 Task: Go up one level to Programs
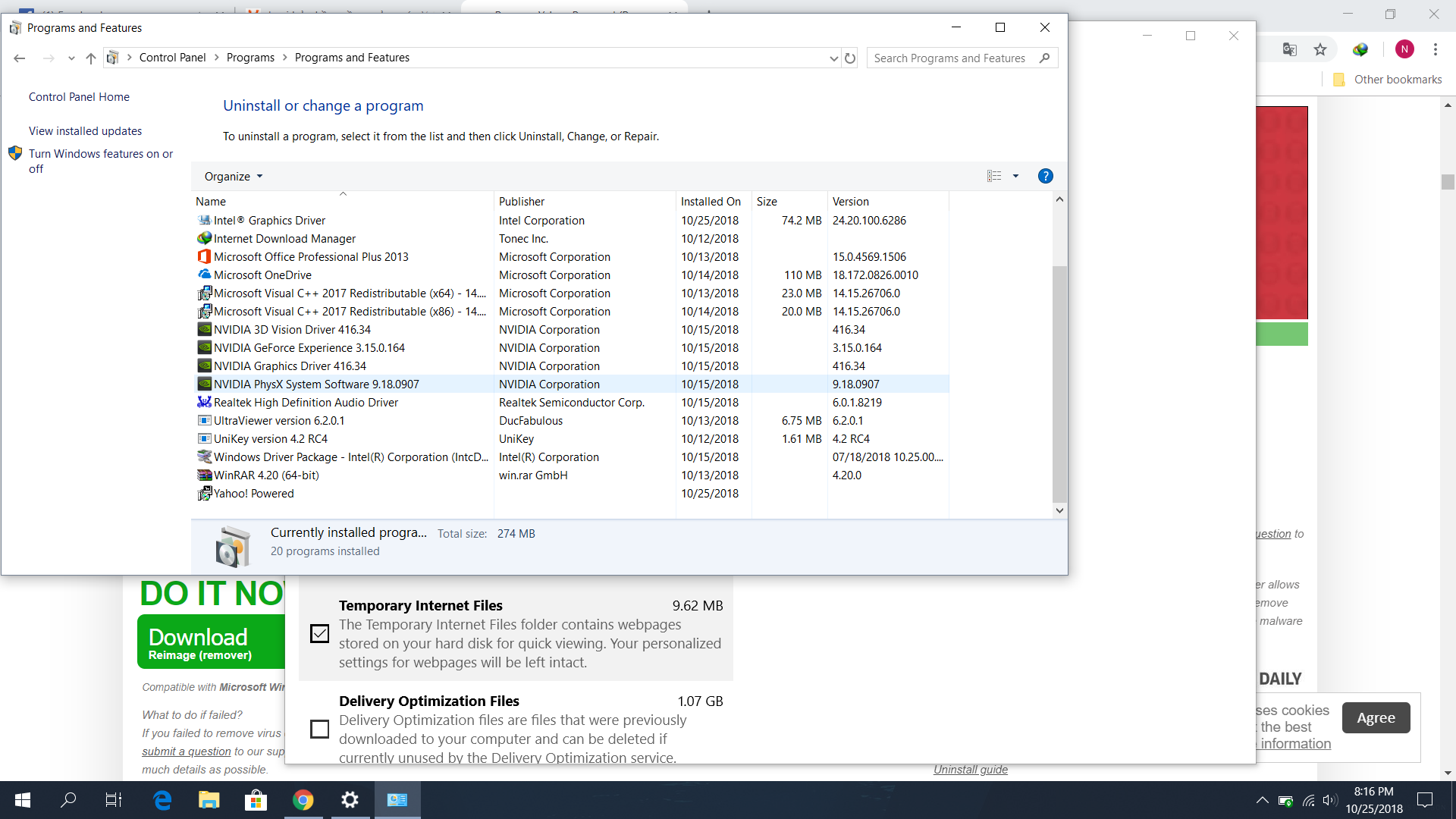(x=91, y=58)
